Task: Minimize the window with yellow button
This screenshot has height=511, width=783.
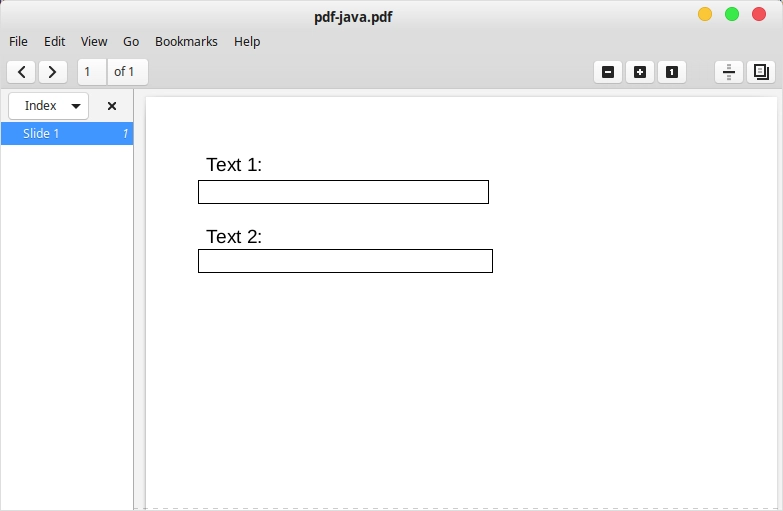Action: tap(705, 14)
